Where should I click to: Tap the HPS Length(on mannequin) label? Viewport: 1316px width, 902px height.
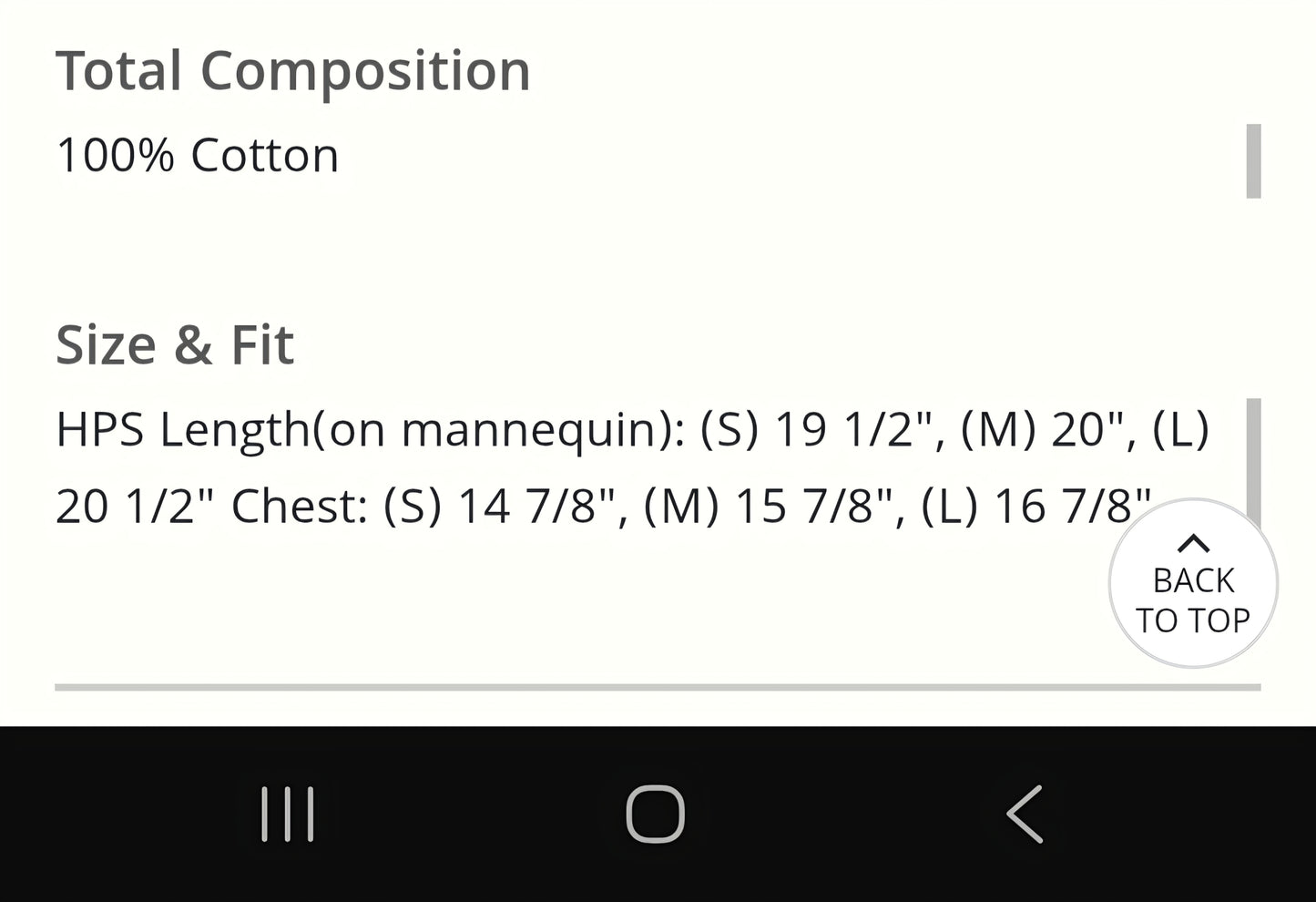369,429
